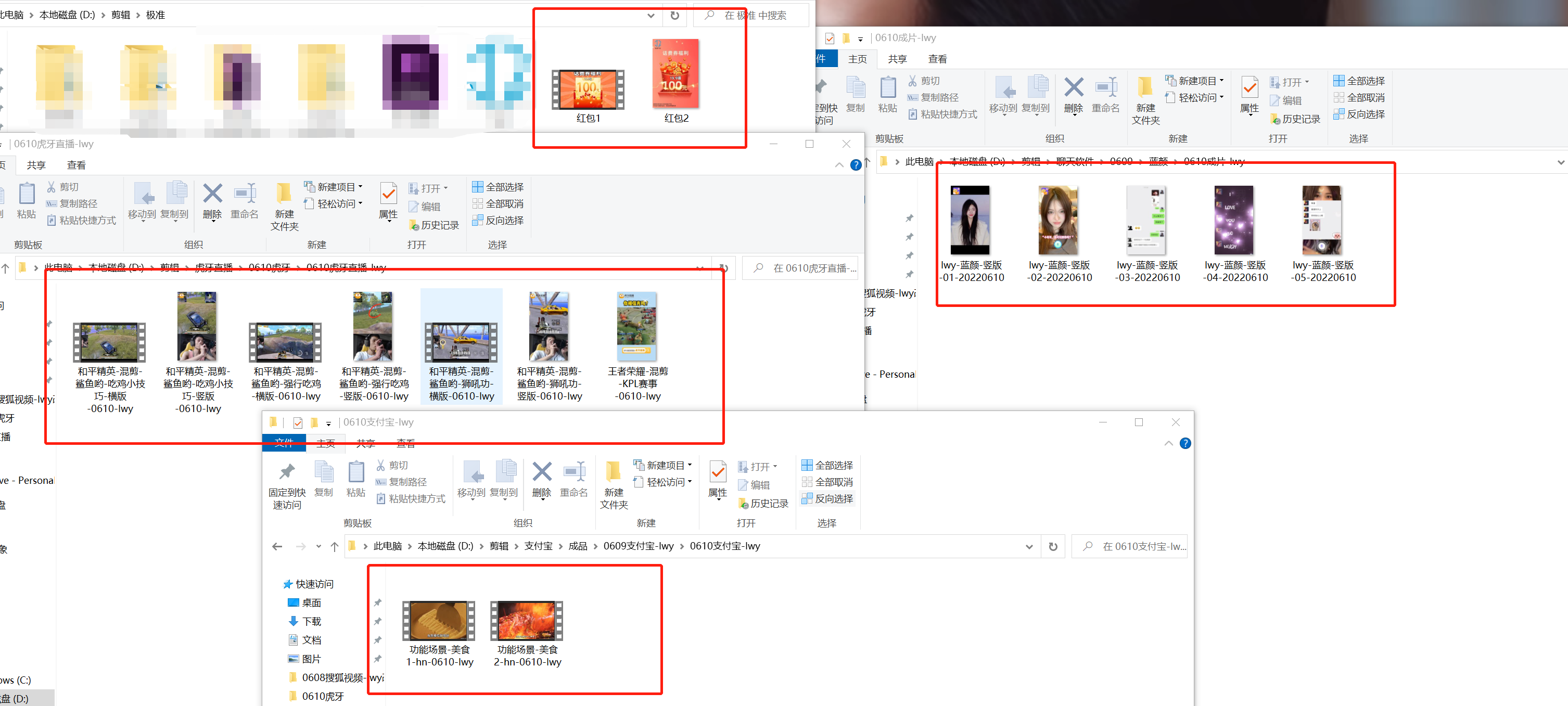This screenshot has width=1568, height=706.
Task: Click Copy path in 0610支付宝-lwy ribbon
Action: 401,482
